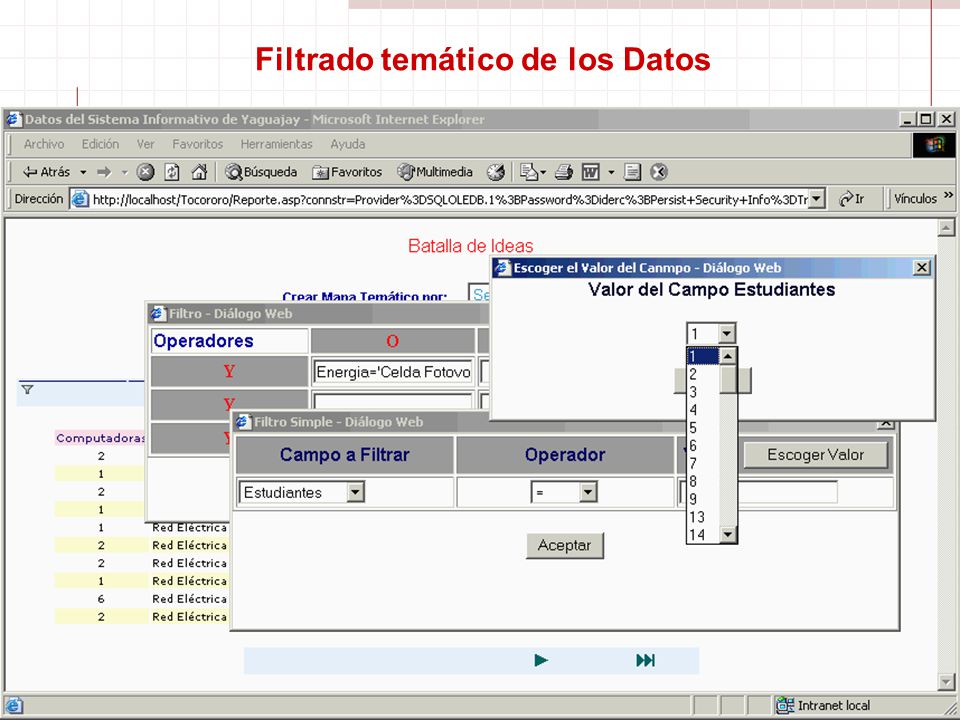Expand the Vínculos links bar chevron
960x720 pixels.
[948, 195]
